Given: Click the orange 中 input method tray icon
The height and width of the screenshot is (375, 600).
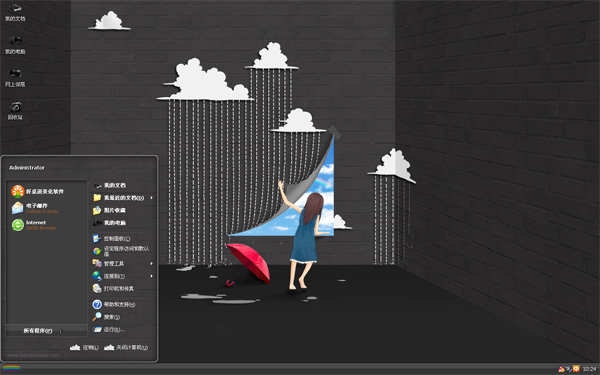Looking at the screenshot, I should point(576,369).
